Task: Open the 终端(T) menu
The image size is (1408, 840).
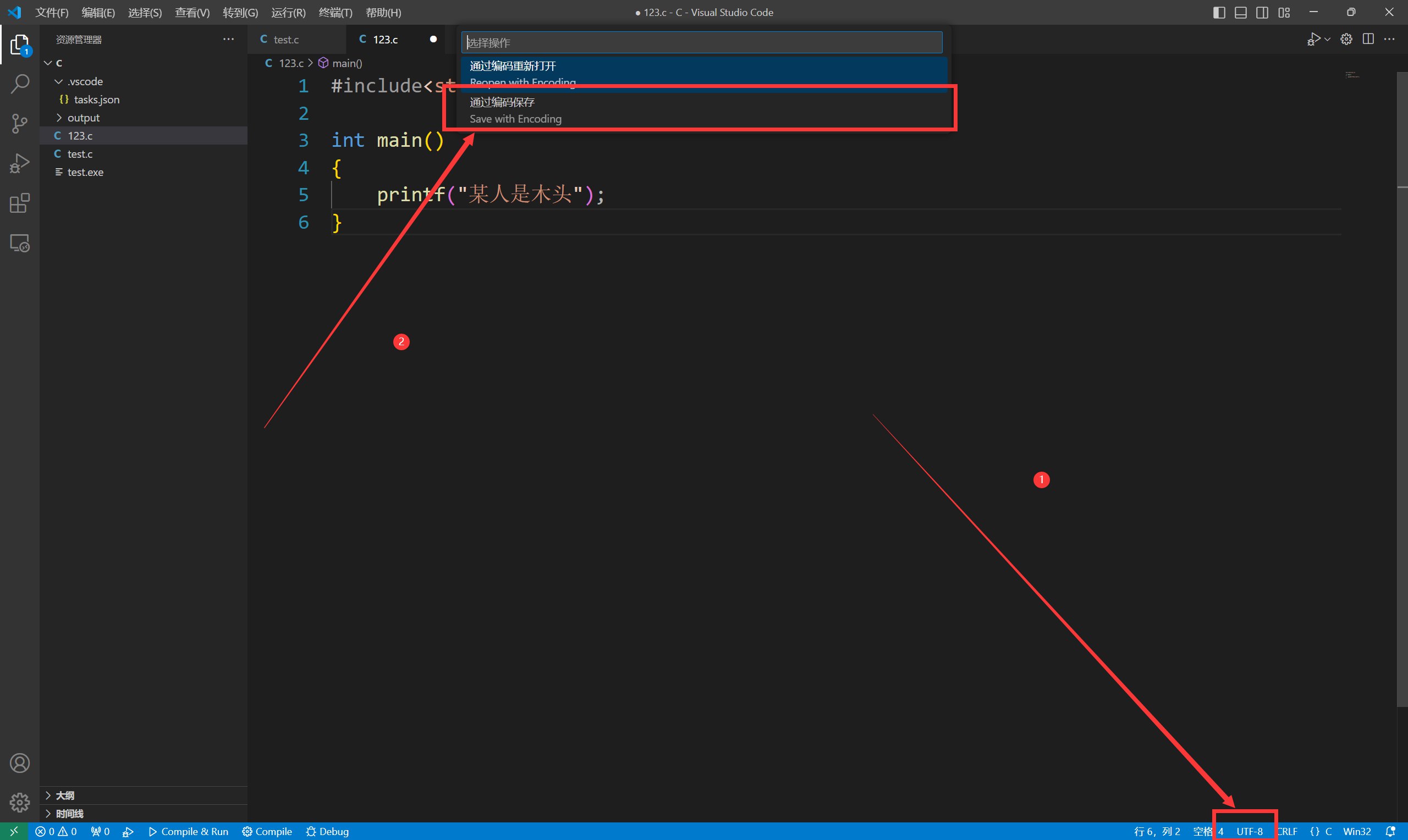Action: (335, 13)
